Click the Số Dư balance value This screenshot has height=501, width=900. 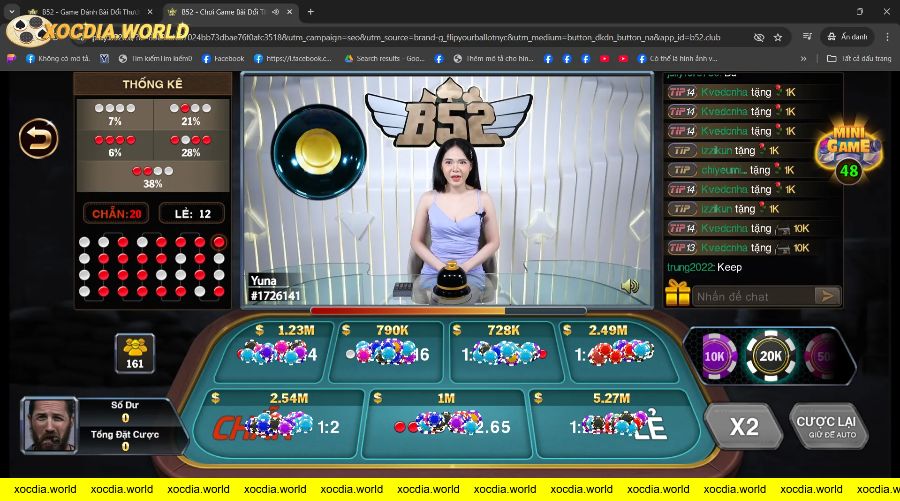(125, 418)
